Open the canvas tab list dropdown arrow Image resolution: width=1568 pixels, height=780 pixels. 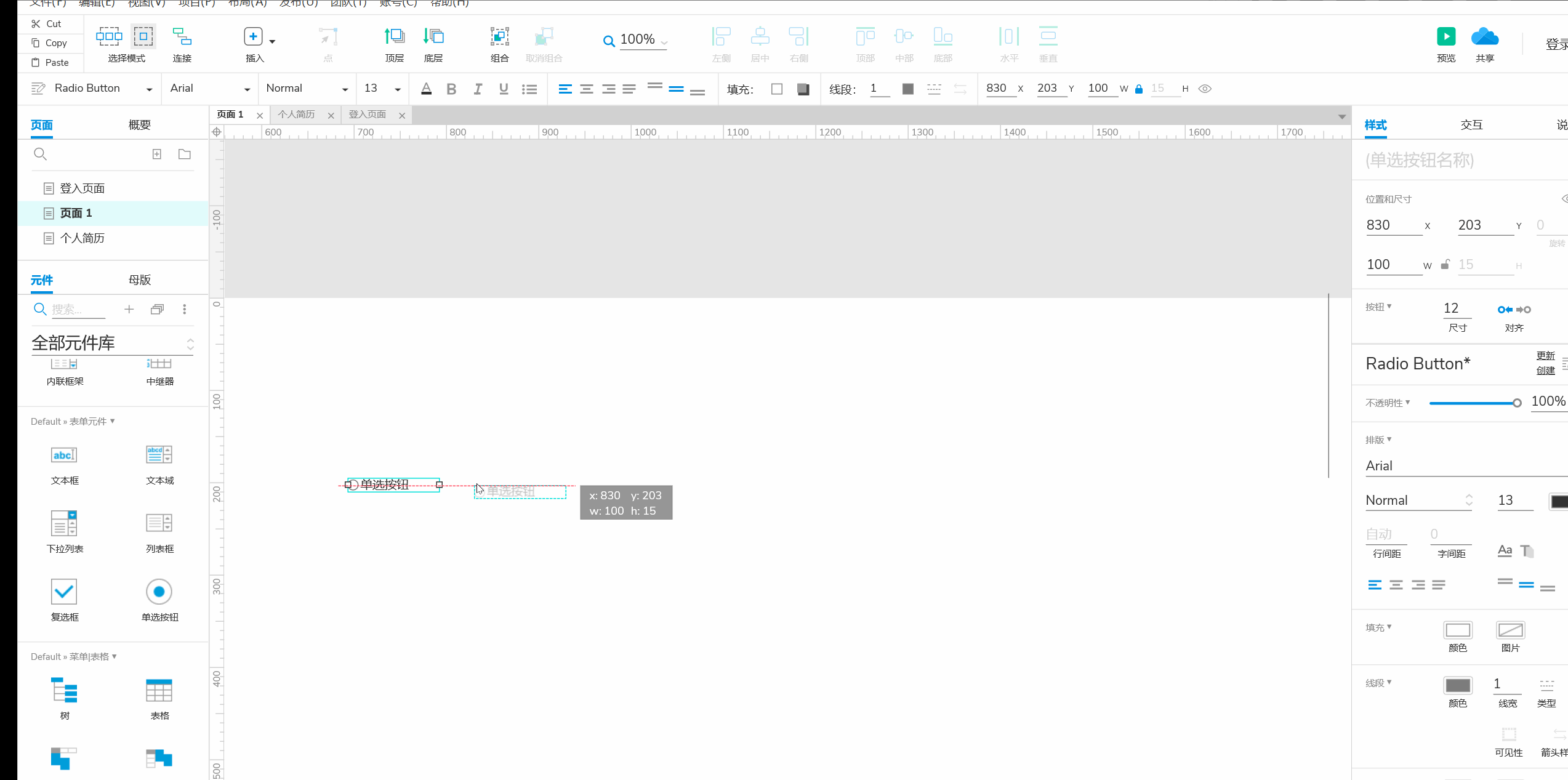[1341, 117]
